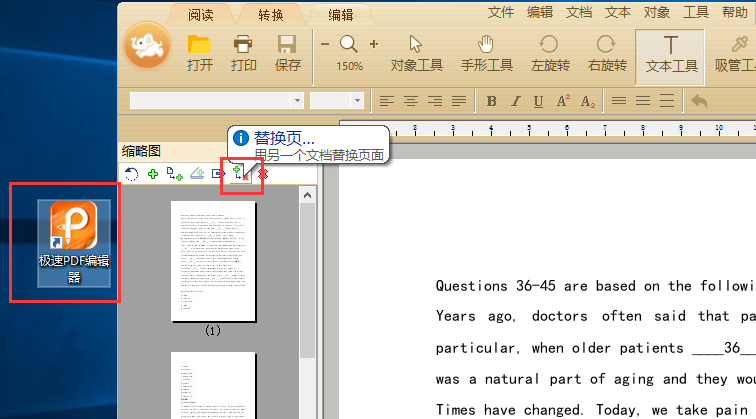Select the 对象工具 object tool
The width and height of the screenshot is (756, 419).
[x=416, y=54]
